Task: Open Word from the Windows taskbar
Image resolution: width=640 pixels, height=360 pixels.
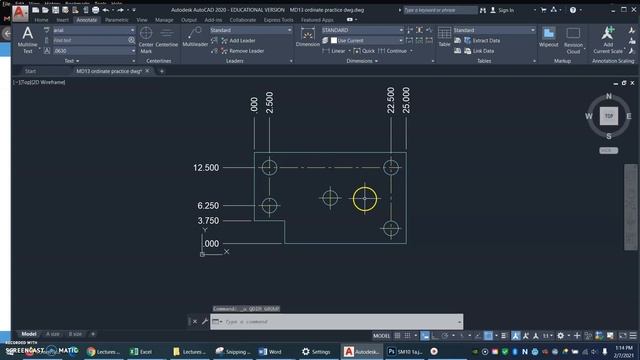Action: pos(270,351)
